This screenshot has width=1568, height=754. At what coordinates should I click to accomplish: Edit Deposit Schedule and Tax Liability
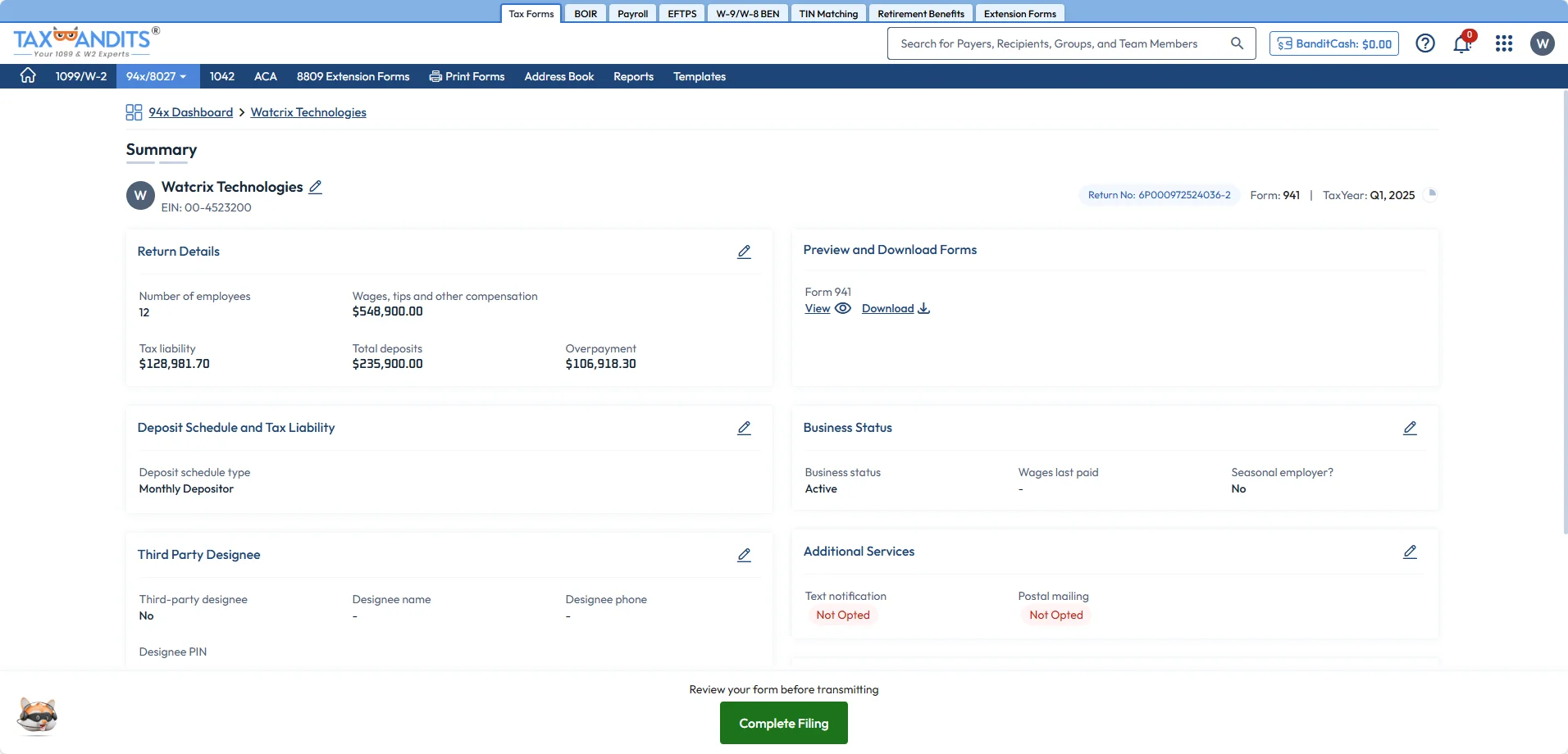point(744,428)
